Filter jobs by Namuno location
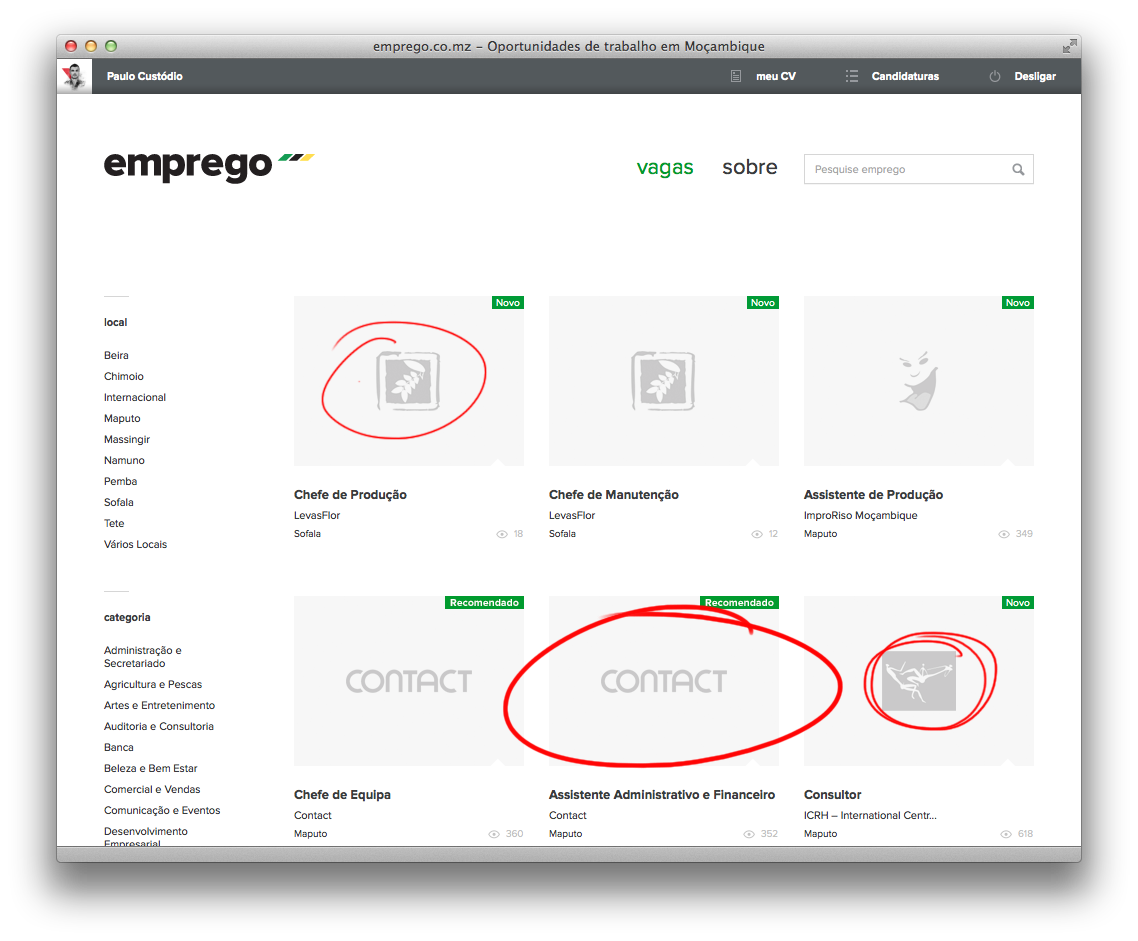The height and width of the screenshot is (941, 1138). click(124, 461)
